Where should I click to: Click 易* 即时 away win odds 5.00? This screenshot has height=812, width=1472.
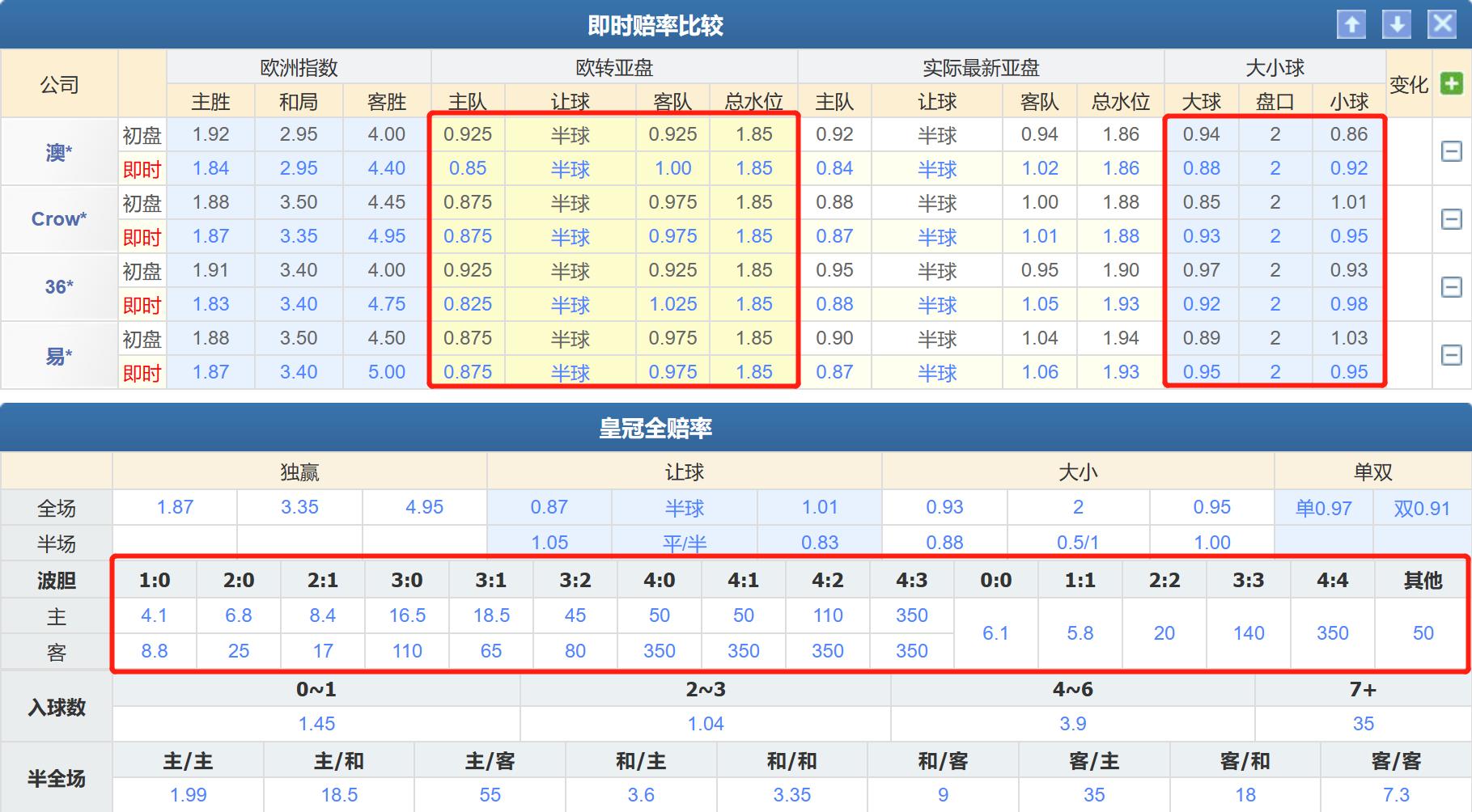pos(387,372)
